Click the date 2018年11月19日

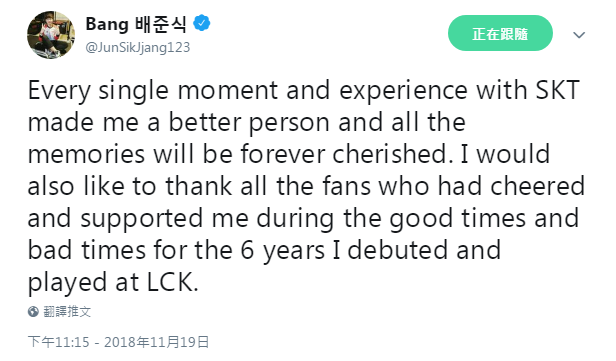(x=156, y=342)
